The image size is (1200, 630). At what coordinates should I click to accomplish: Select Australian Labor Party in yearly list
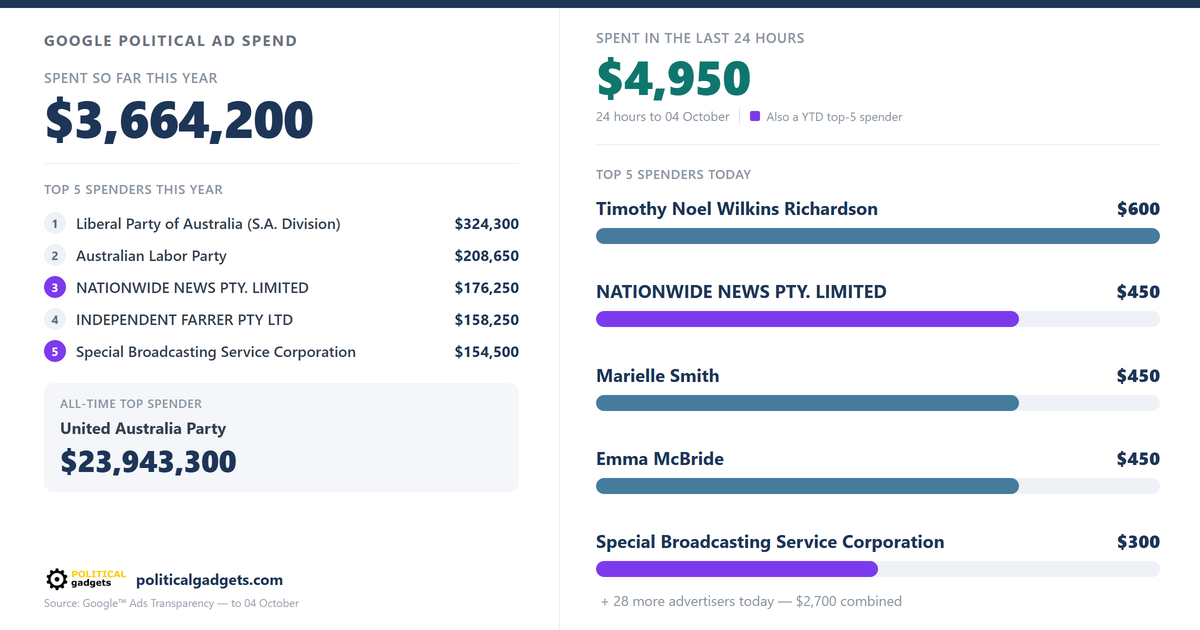click(151, 256)
